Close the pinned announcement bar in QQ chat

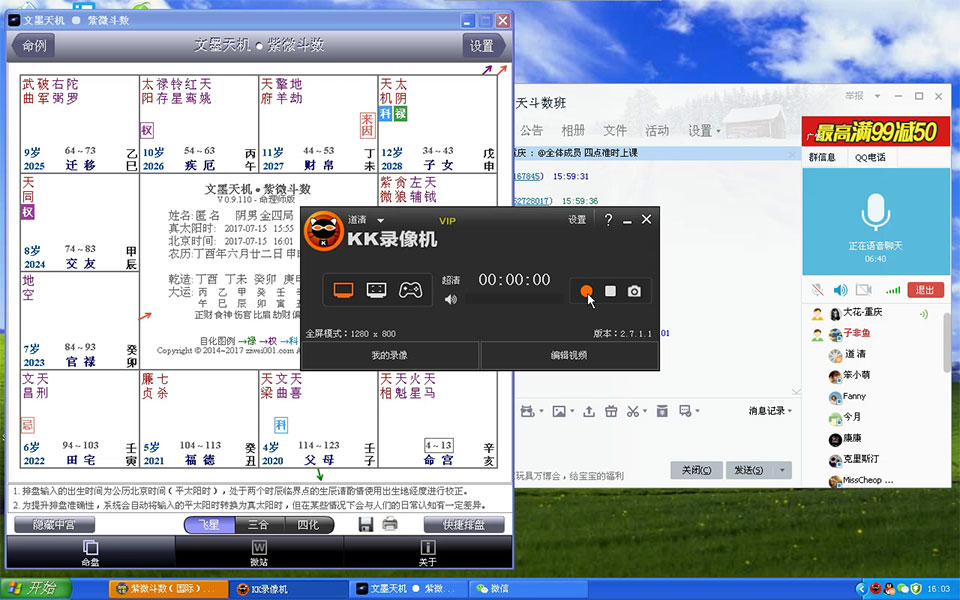coord(793,154)
